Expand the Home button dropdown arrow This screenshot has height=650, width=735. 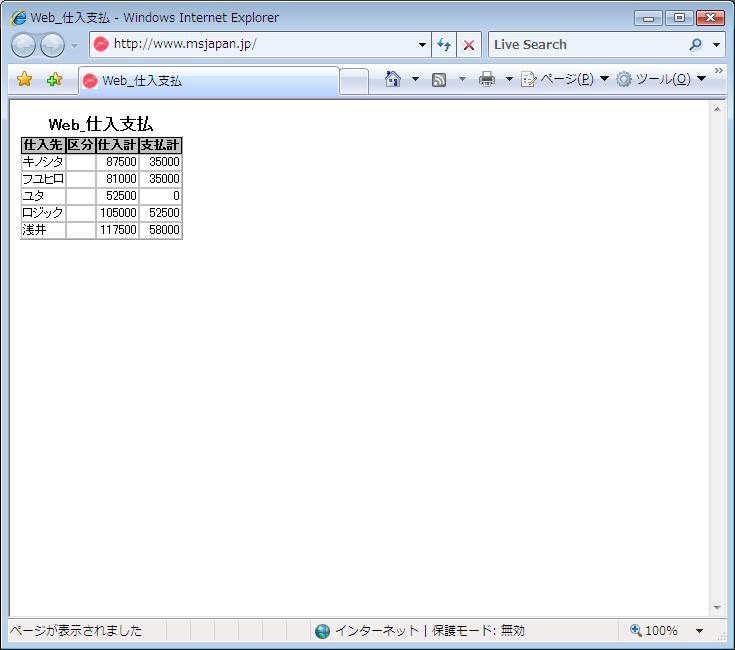415,79
